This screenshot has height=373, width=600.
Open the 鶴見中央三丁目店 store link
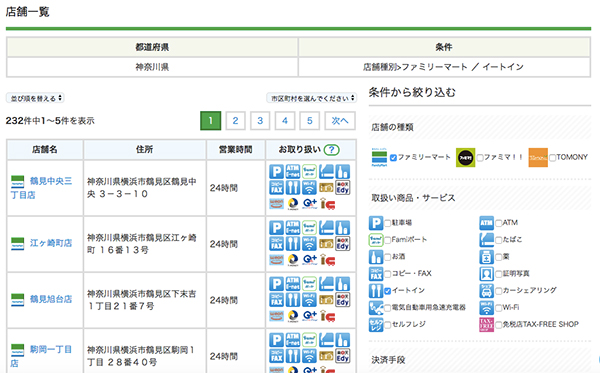[x=41, y=188]
